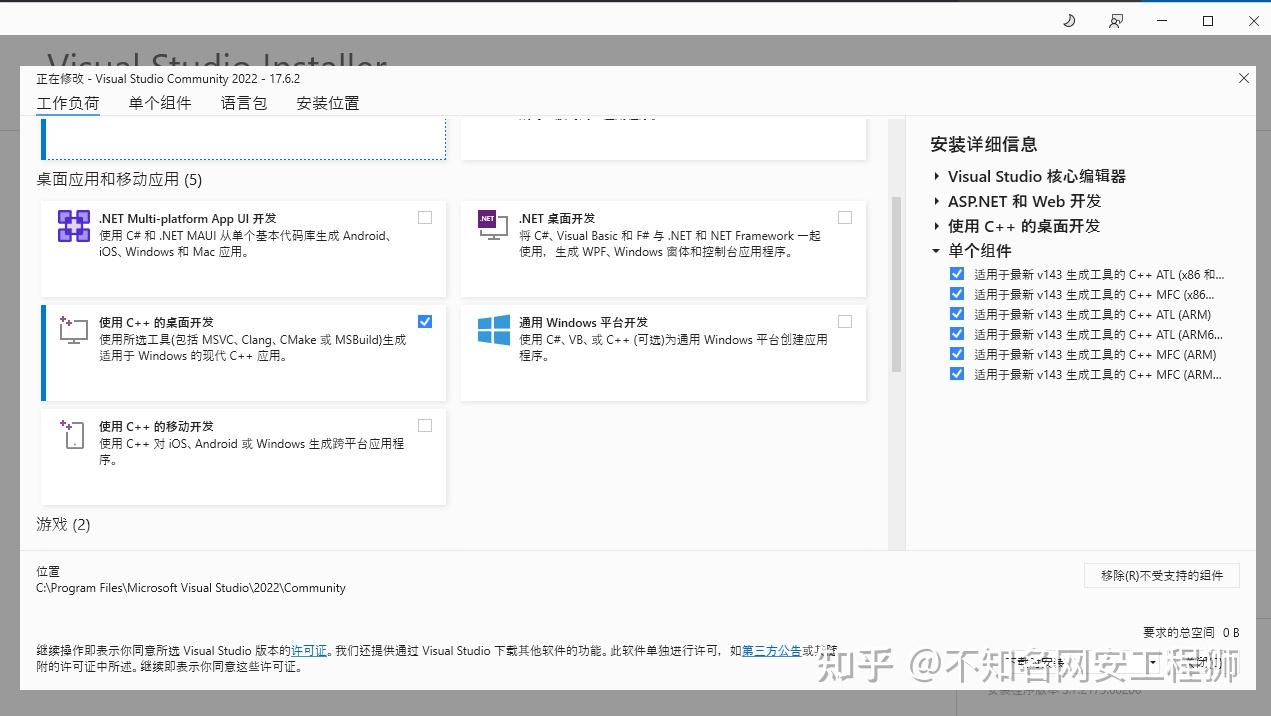Enable the .NET 桌面开发 workload checkbox

pyautogui.click(x=845, y=217)
